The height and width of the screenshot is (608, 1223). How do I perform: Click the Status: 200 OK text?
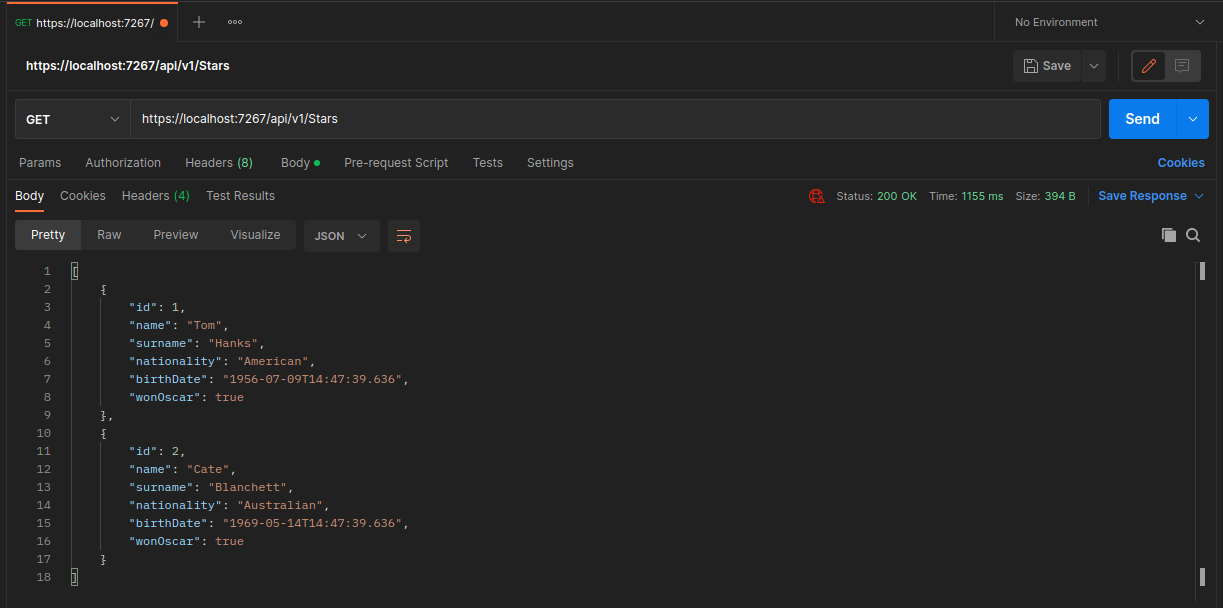[877, 196]
